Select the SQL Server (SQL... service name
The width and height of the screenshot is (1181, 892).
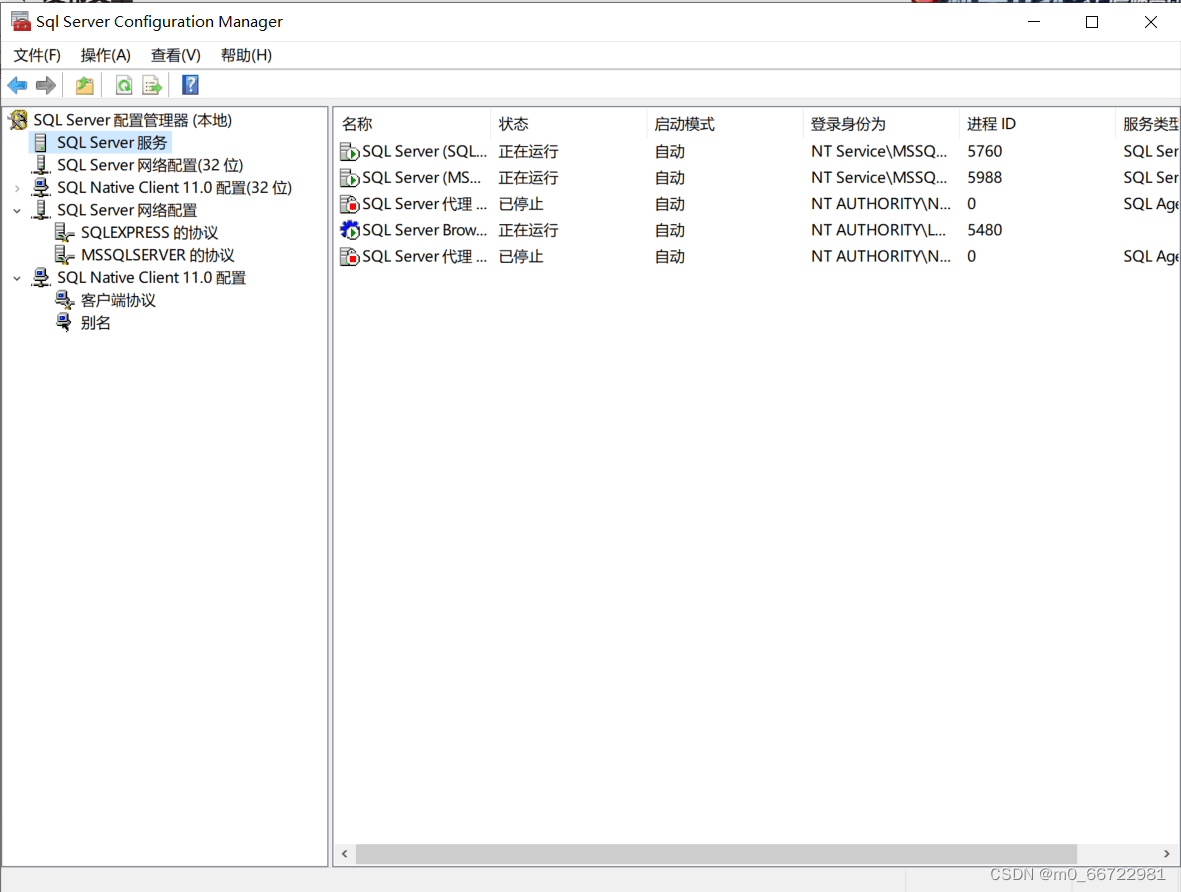424,151
